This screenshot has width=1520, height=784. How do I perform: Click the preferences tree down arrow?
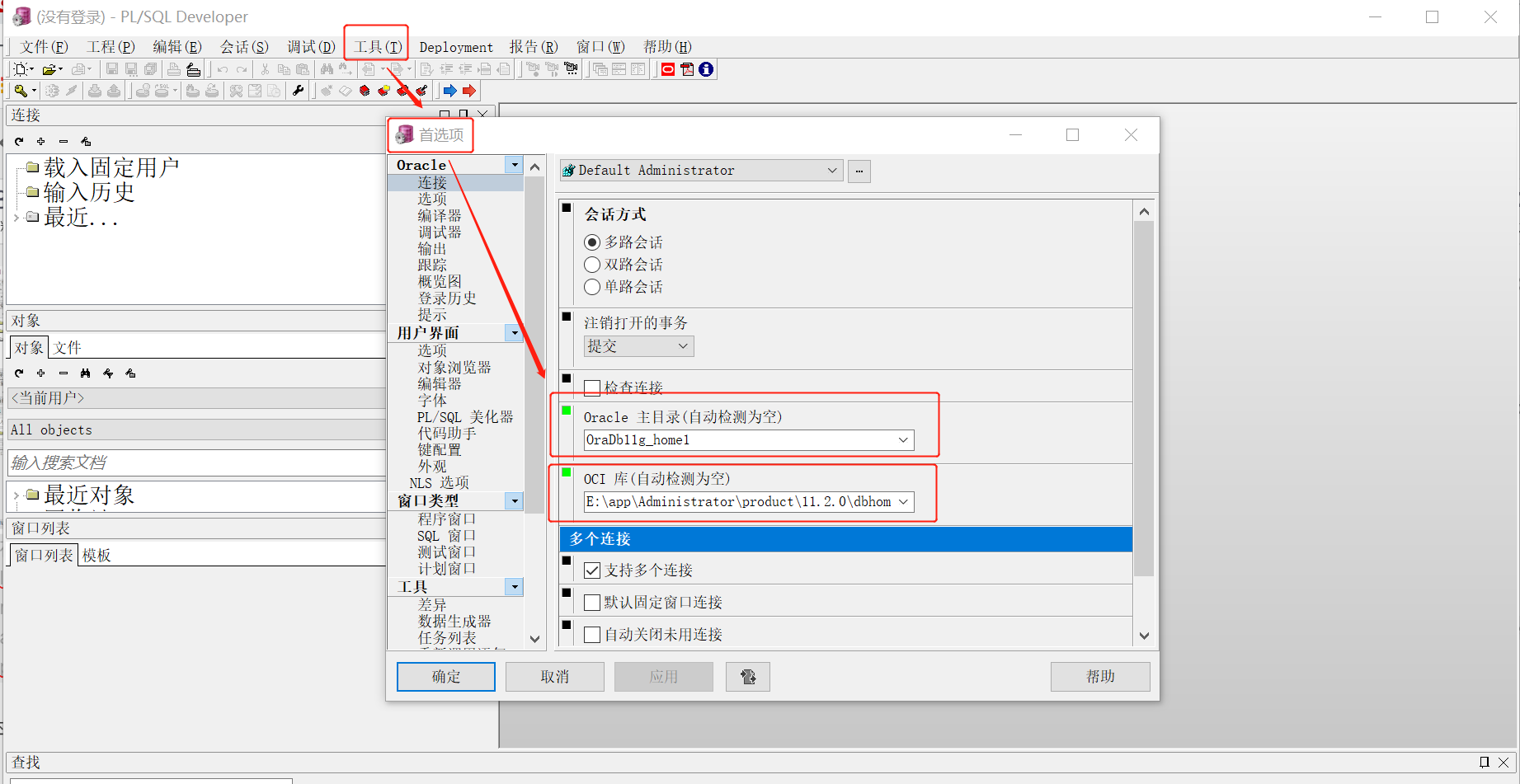pyautogui.click(x=534, y=639)
